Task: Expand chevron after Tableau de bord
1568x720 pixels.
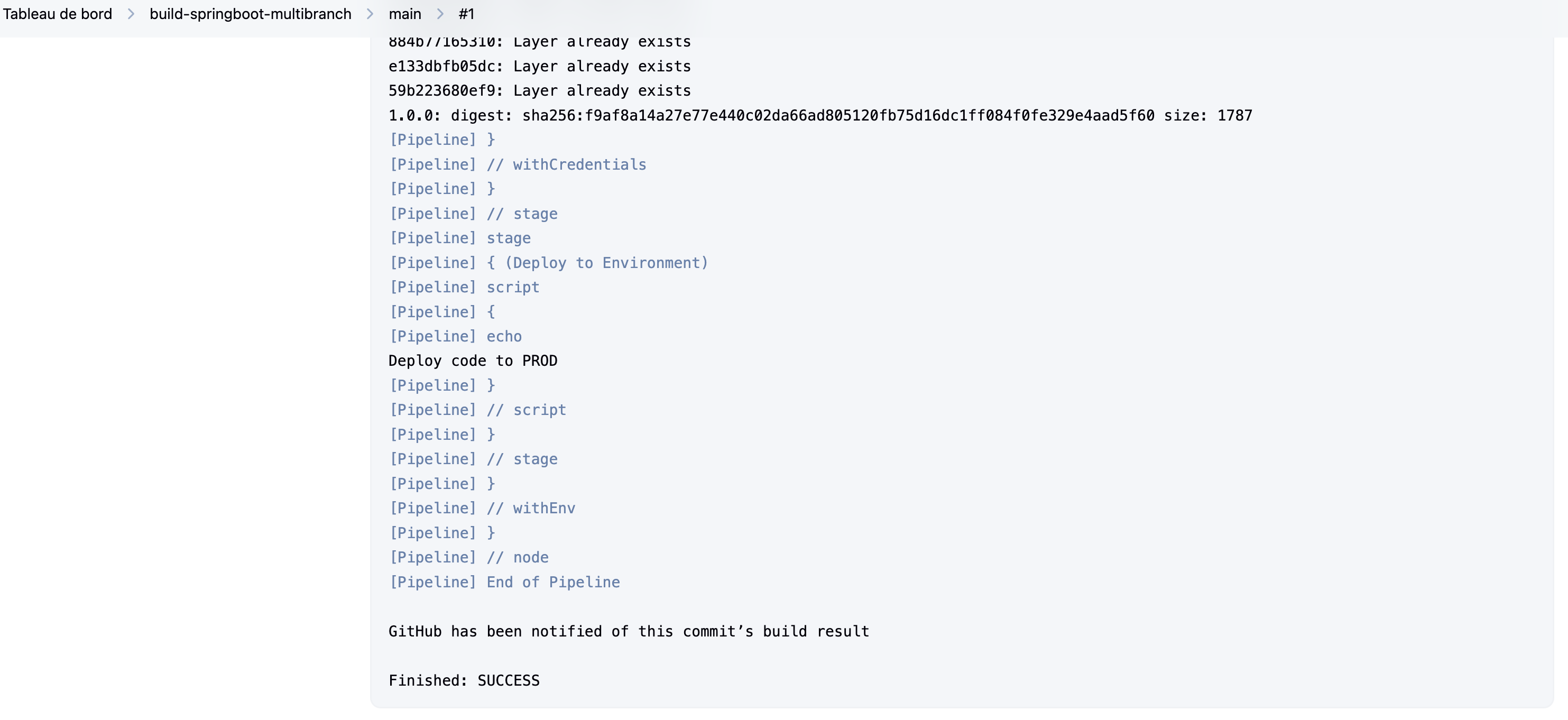Action: coord(131,14)
